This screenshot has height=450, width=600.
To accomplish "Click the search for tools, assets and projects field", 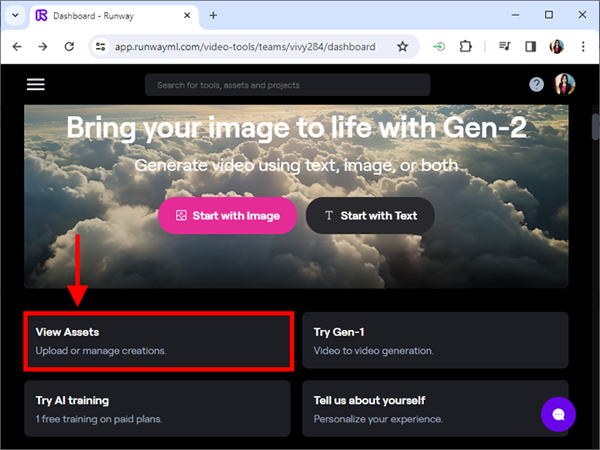I will click(287, 85).
